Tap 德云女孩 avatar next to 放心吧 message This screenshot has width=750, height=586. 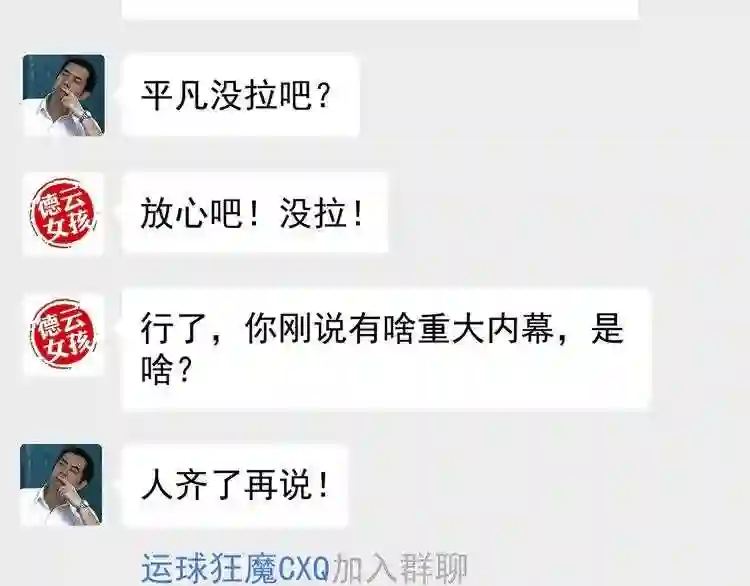[x=64, y=213]
